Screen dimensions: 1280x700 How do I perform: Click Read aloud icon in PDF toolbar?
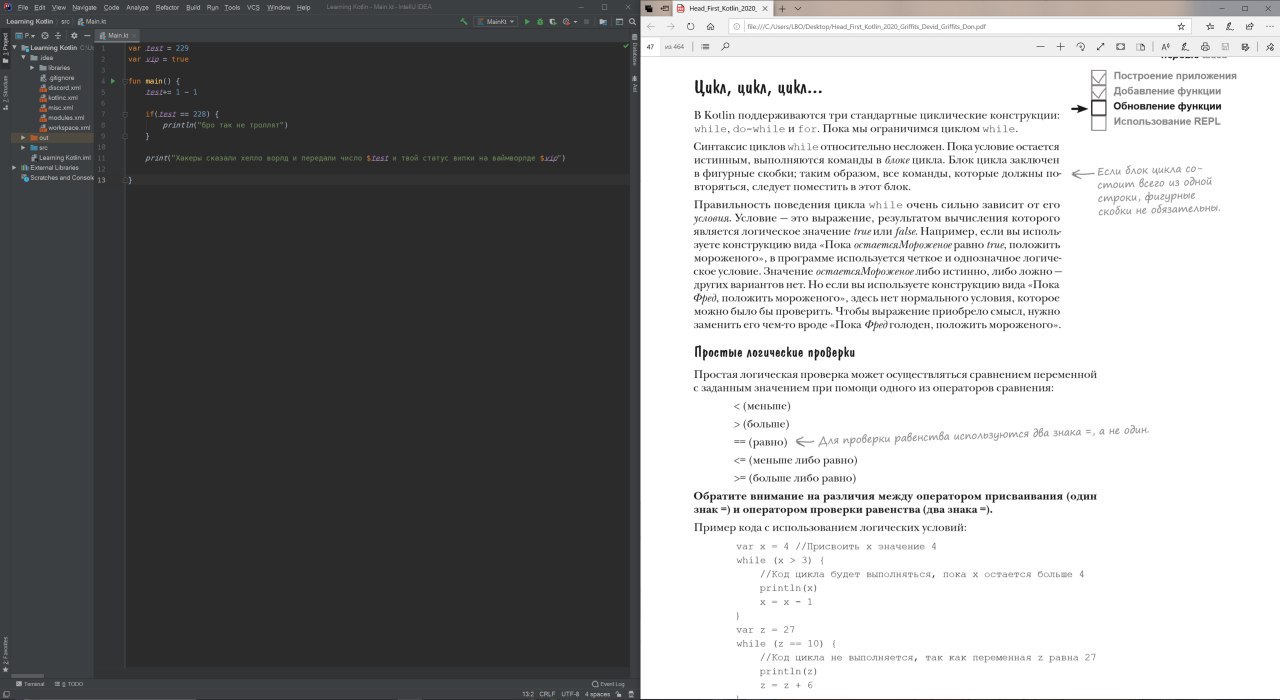1165,46
